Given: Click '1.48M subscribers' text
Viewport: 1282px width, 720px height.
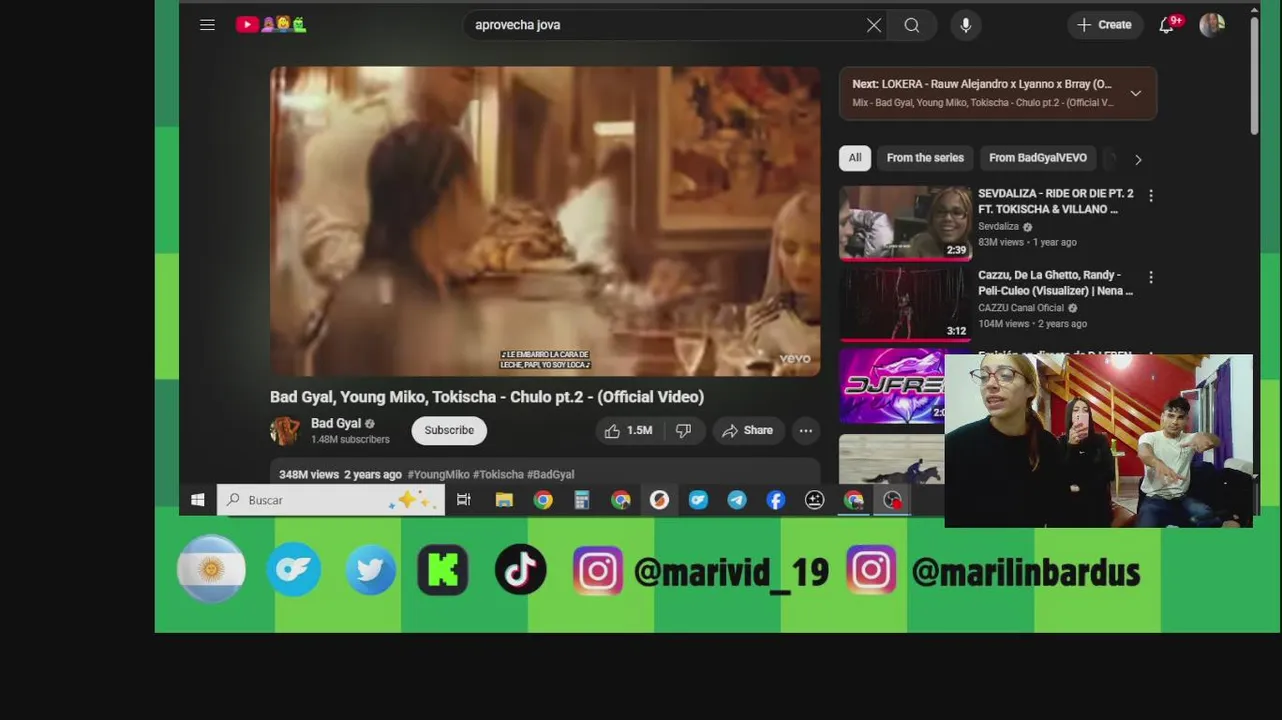Looking at the screenshot, I should (350, 440).
